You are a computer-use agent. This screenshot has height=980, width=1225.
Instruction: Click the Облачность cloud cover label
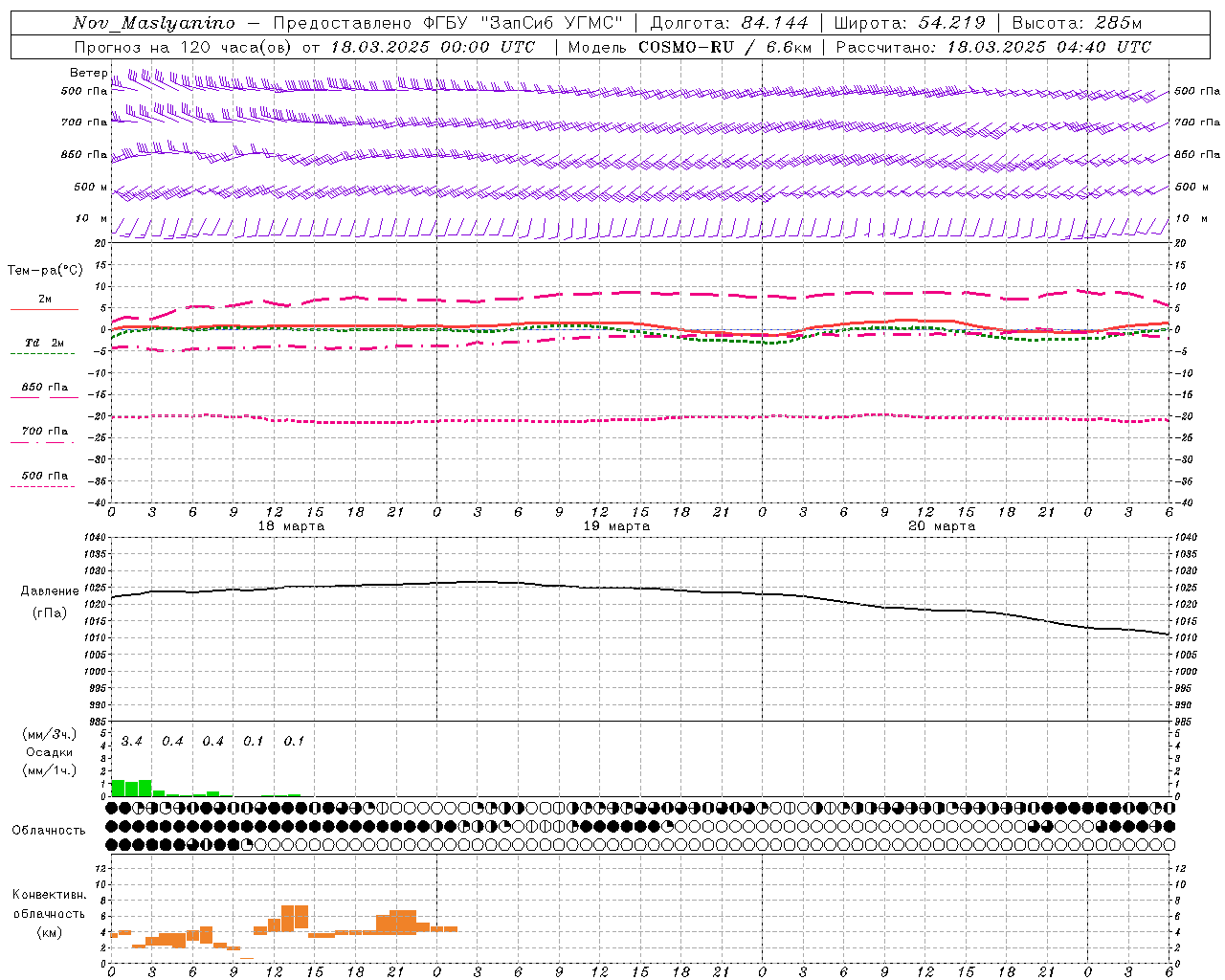pyautogui.click(x=49, y=830)
